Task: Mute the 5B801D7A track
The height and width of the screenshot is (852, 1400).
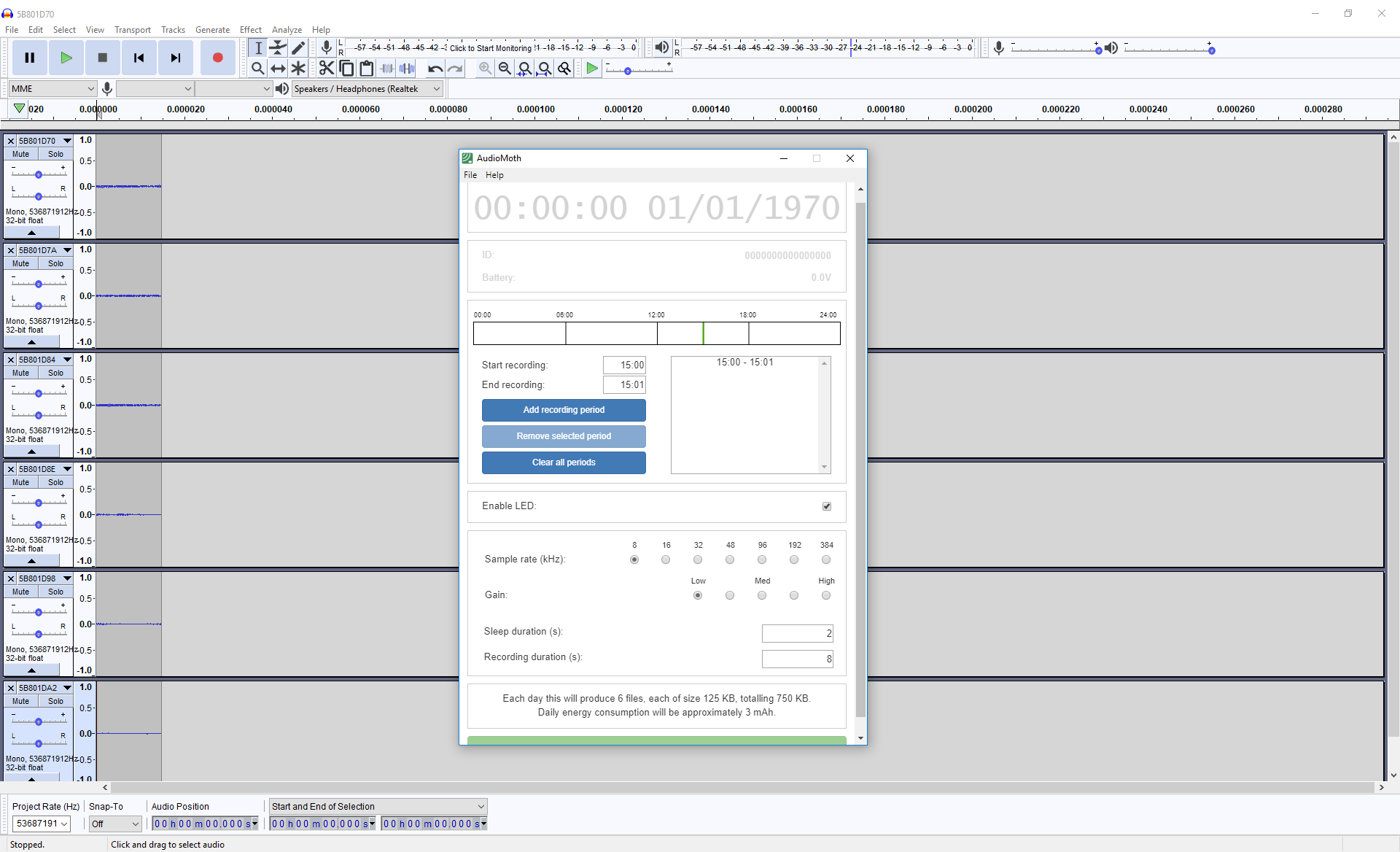Action: [20, 263]
